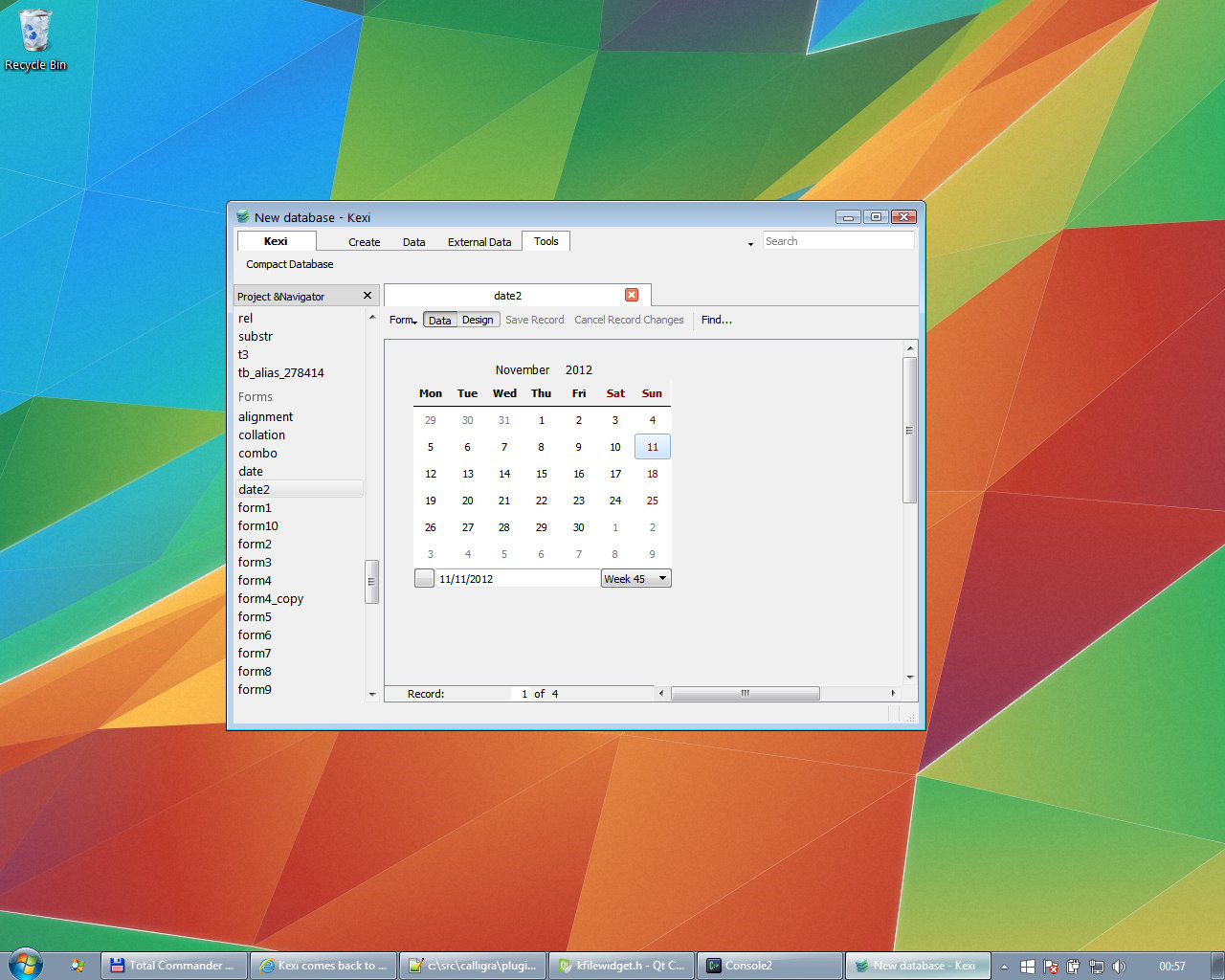
Task: Open the dropdown arrow beside Search box
Action: pyautogui.click(x=750, y=243)
